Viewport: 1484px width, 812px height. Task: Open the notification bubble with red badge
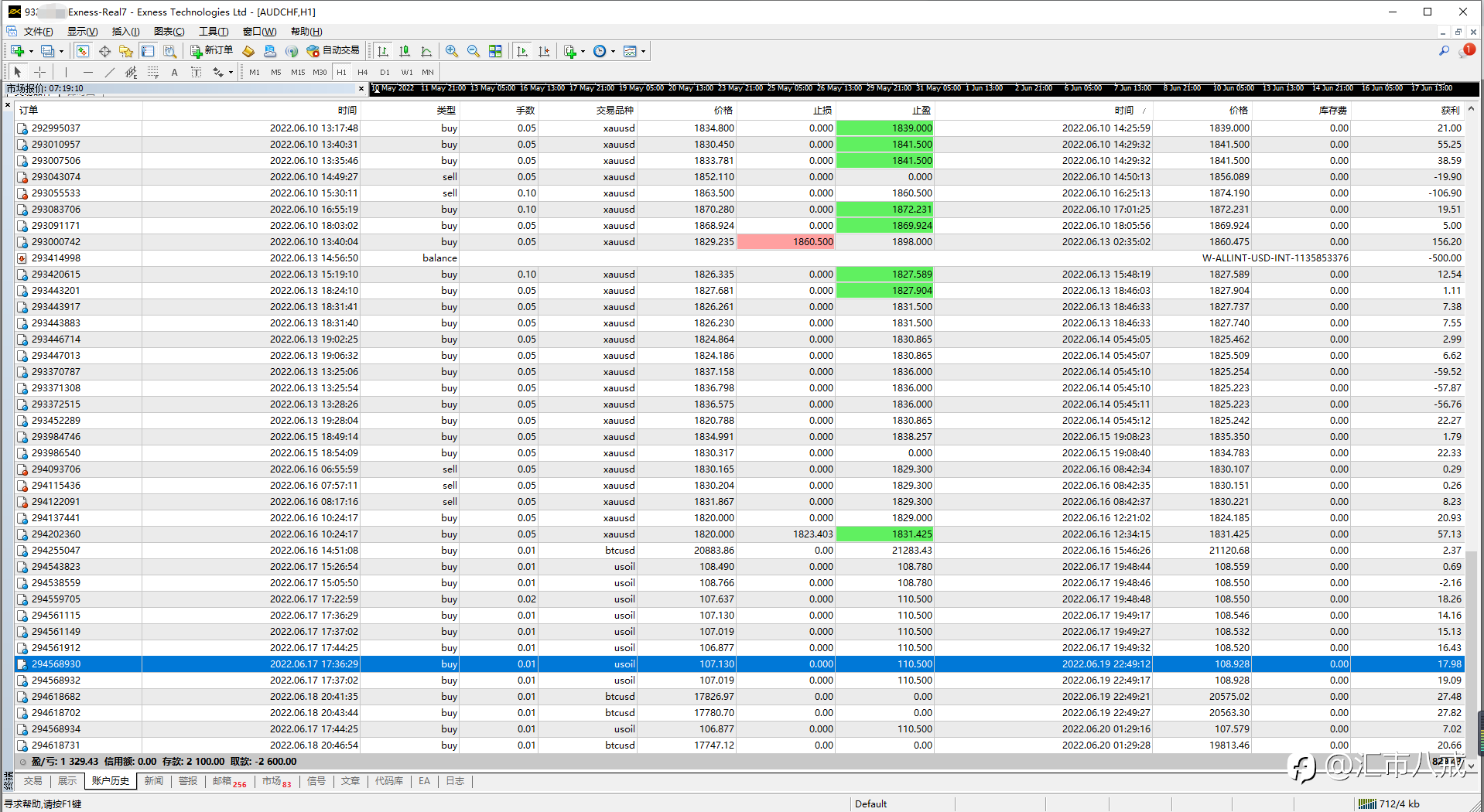(1466, 51)
